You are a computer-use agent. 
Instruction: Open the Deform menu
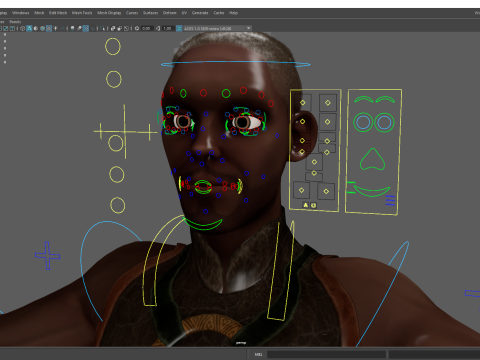click(x=170, y=13)
